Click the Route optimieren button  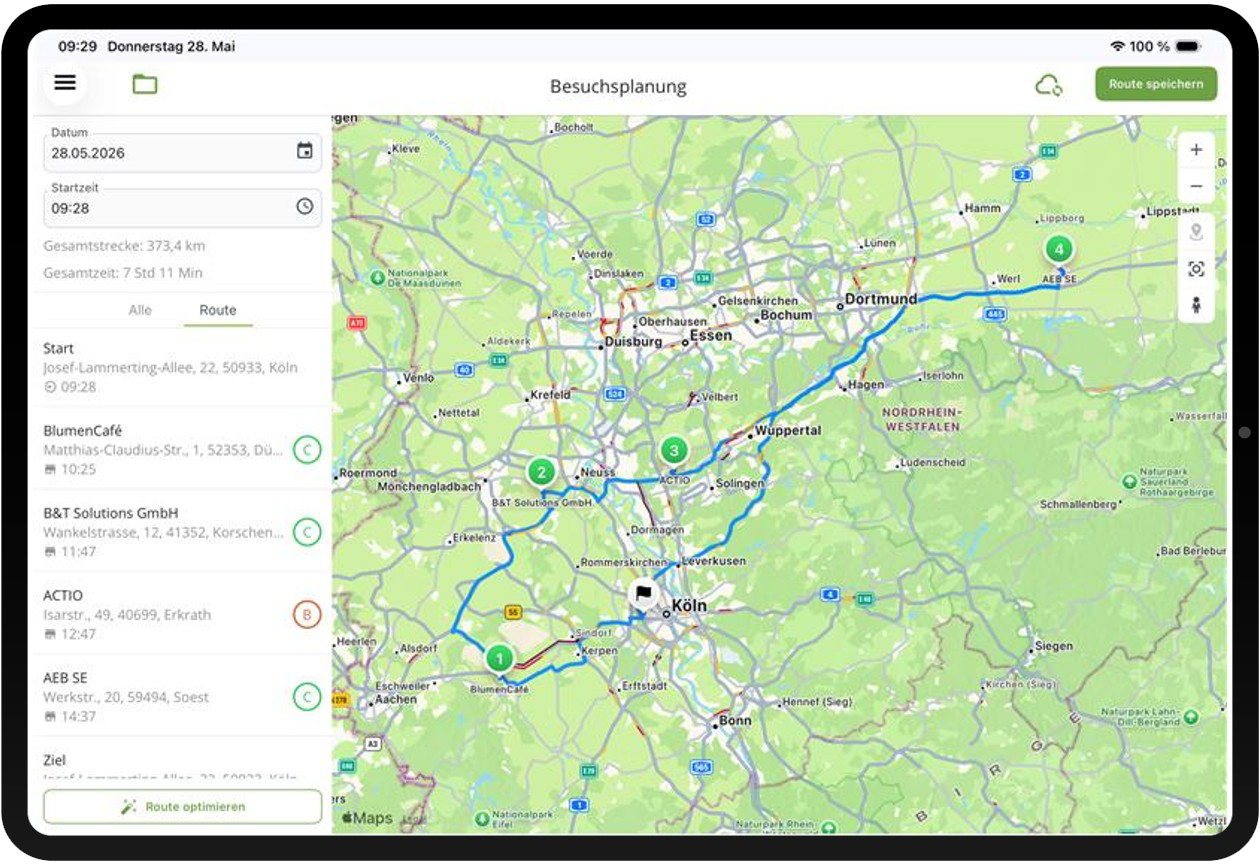[183, 806]
